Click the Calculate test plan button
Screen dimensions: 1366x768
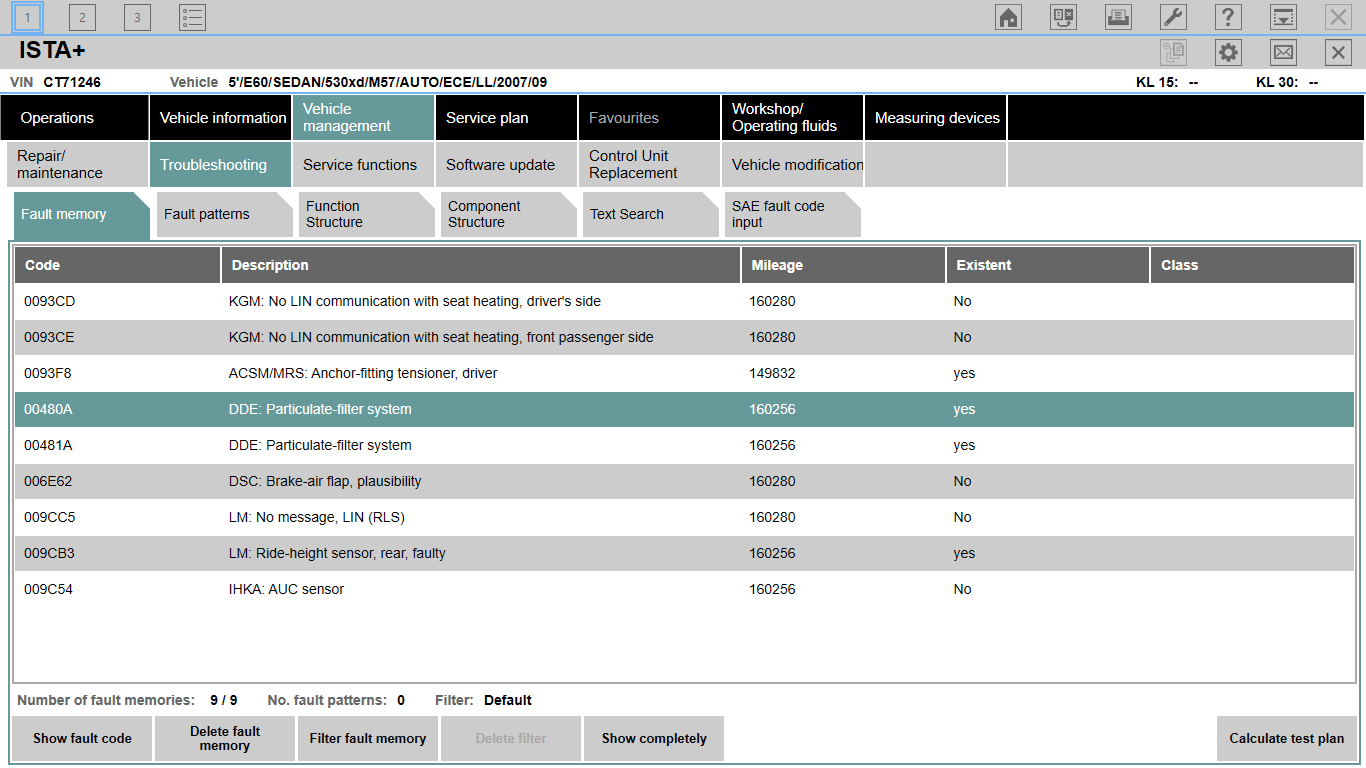[x=1287, y=738]
